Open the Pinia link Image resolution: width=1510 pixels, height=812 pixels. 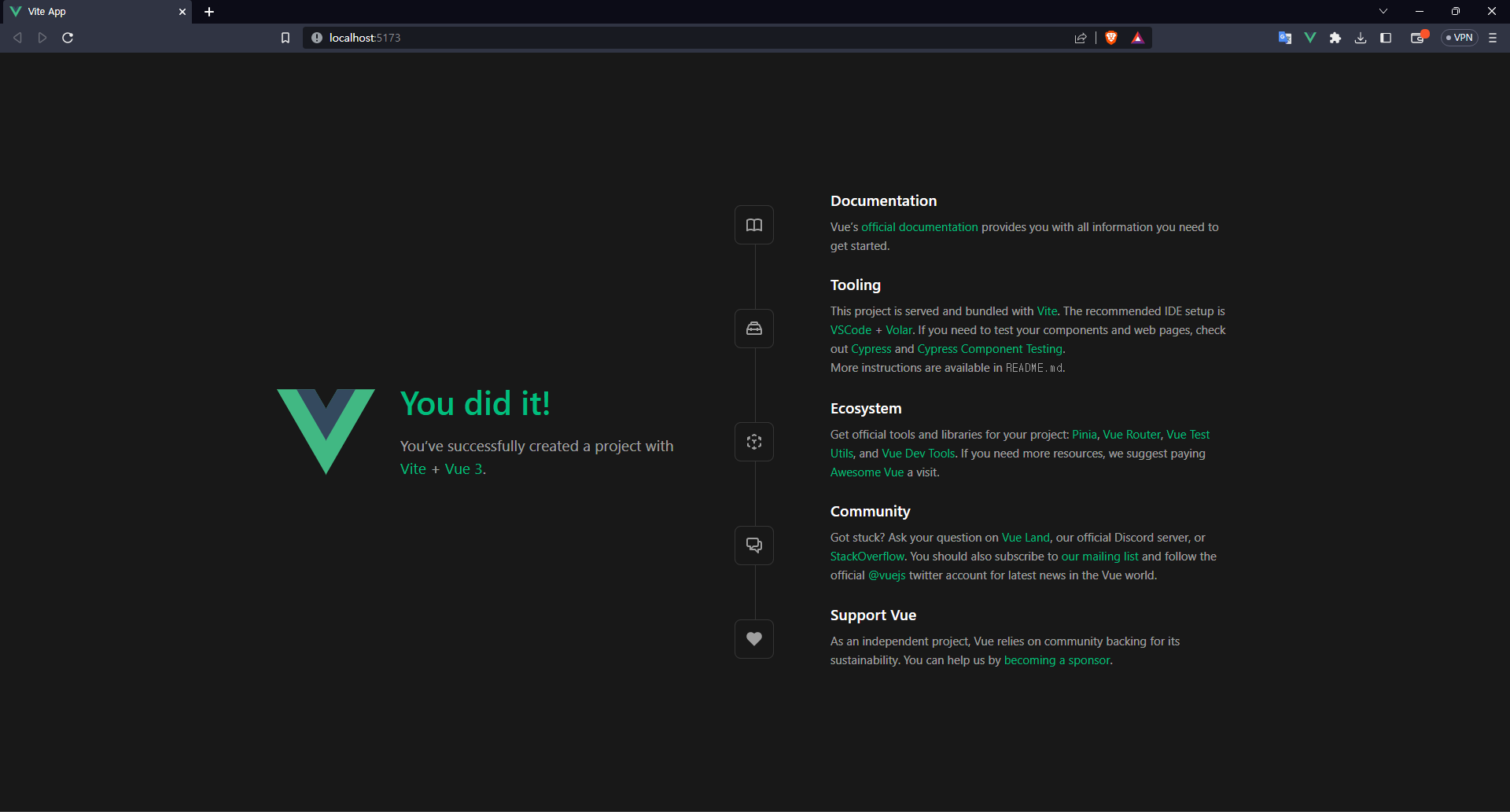point(1085,435)
